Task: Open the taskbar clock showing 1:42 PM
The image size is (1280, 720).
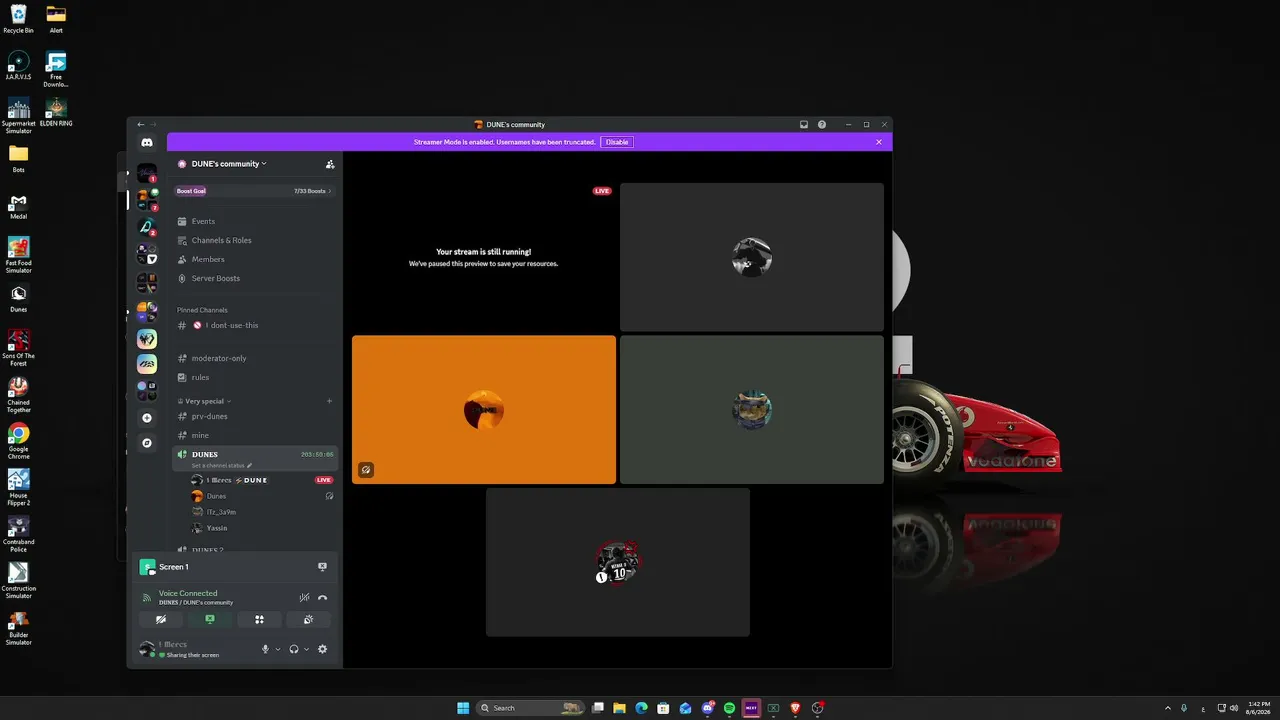Action: click(x=1258, y=708)
